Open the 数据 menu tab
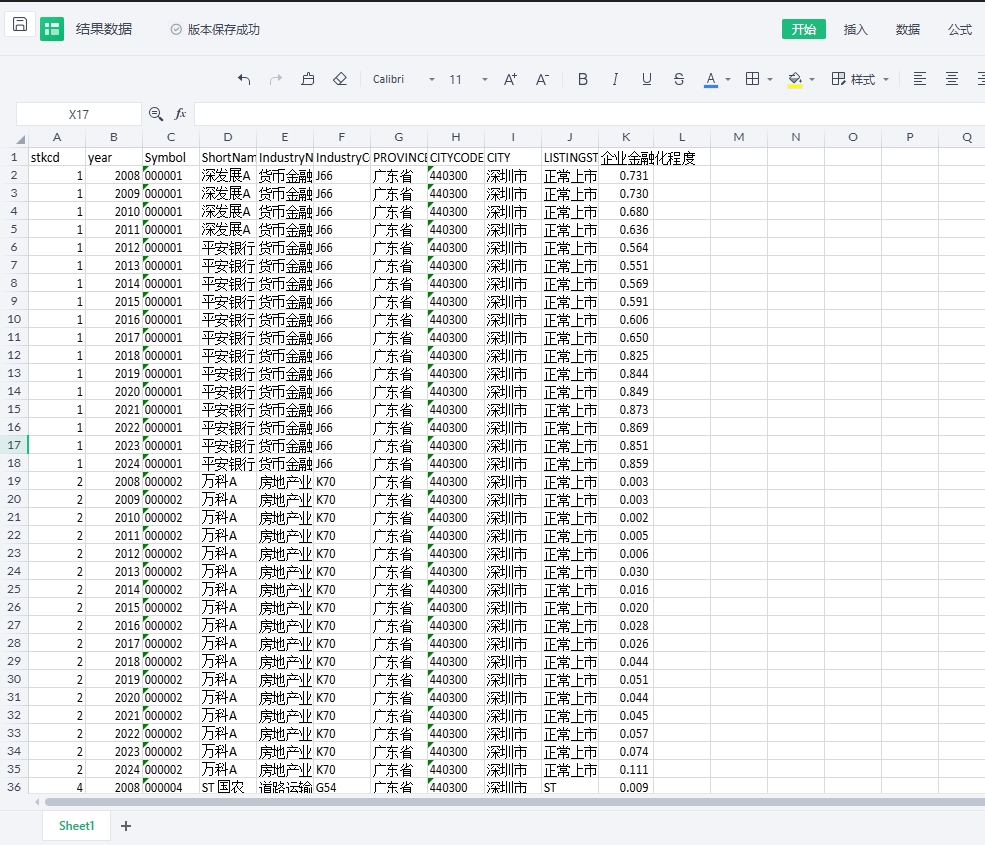Image resolution: width=985 pixels, height=845 pixels. 908,30
